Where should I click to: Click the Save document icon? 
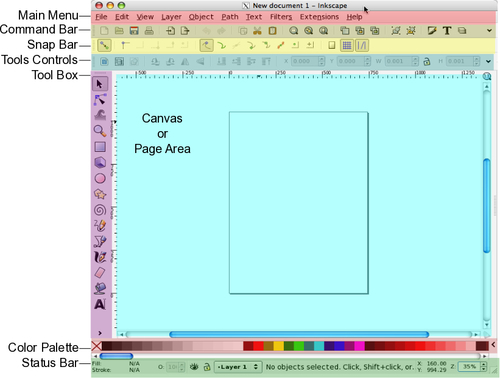pos(134,31)
